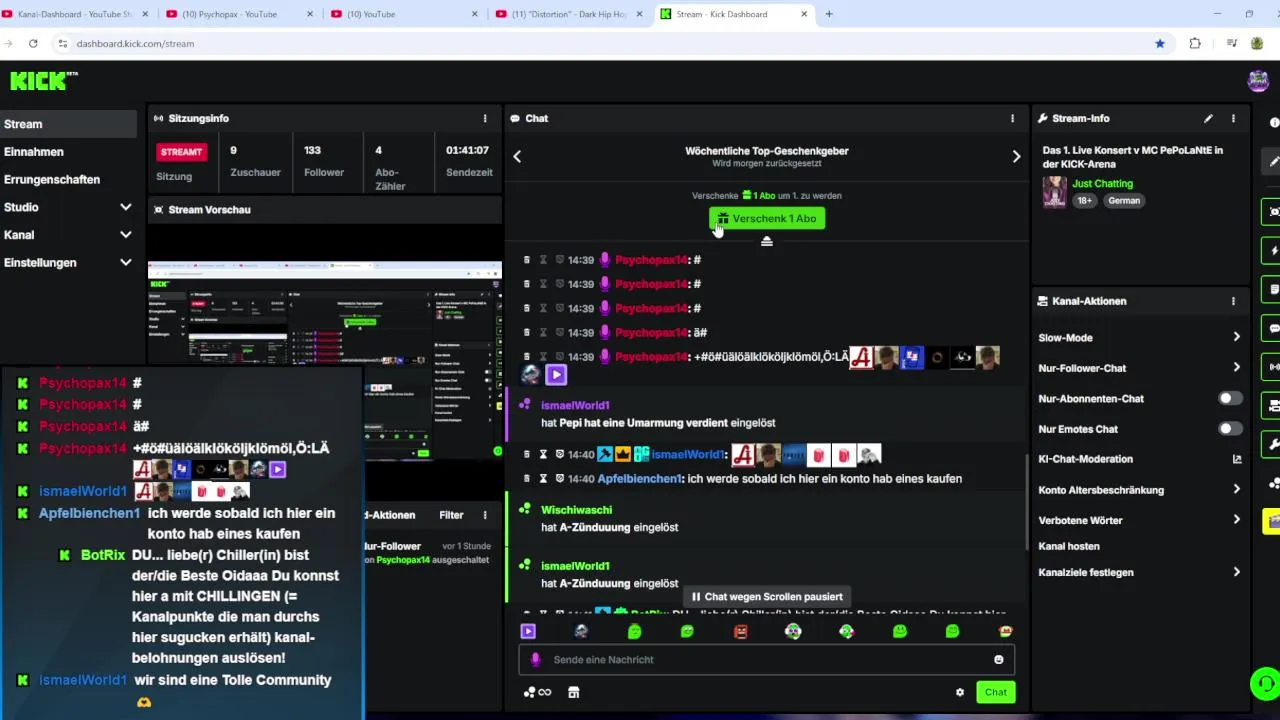Click Kanal hosten action
The width and height of the screenshot is (1280, 720).
point(1069,546)
